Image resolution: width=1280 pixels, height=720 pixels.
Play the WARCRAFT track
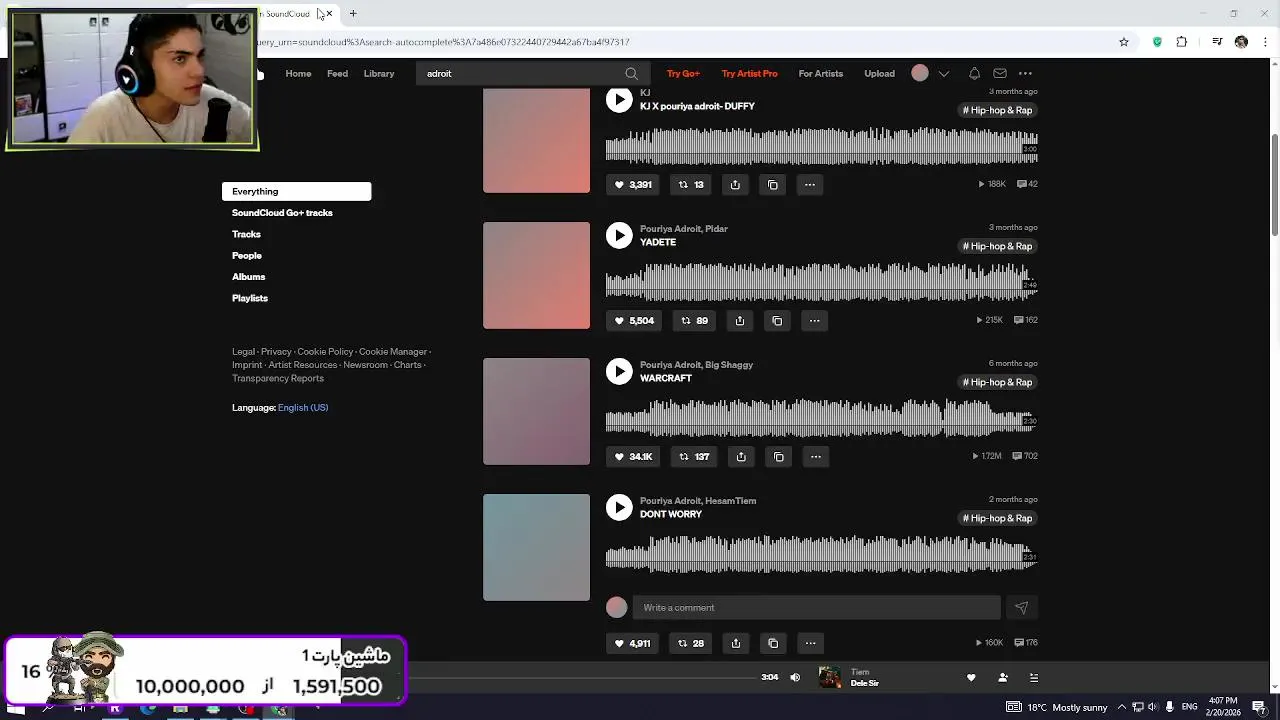(619, 371)
